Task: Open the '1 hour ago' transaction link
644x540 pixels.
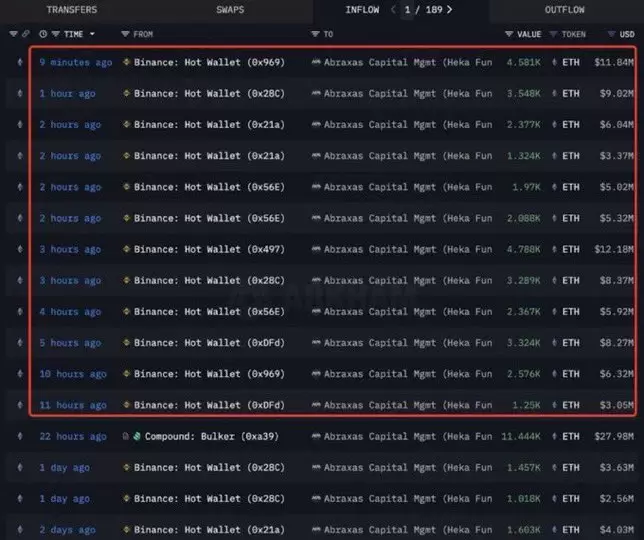Action: (x=67, y=94)
